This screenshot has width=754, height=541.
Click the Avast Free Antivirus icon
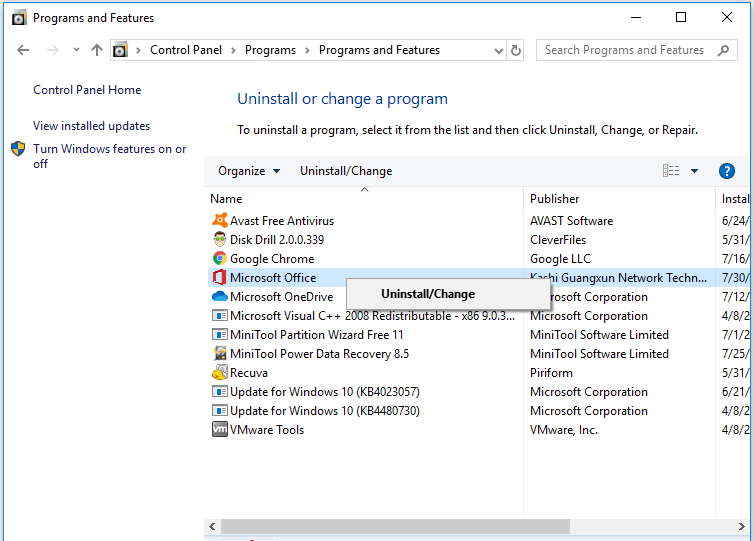[x=220, y=220]
